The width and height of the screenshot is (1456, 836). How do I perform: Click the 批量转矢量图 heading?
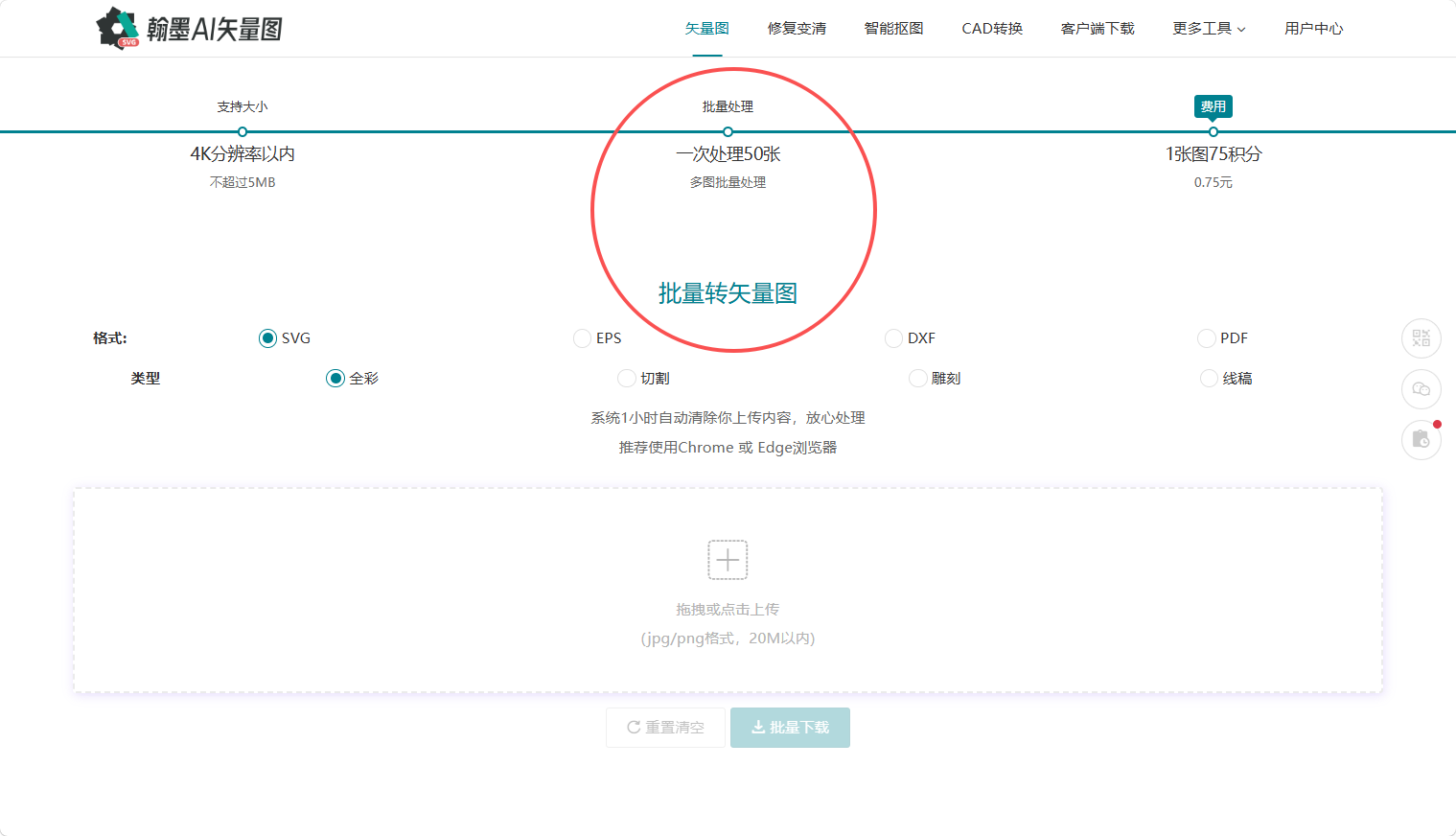tap(728, 293)
